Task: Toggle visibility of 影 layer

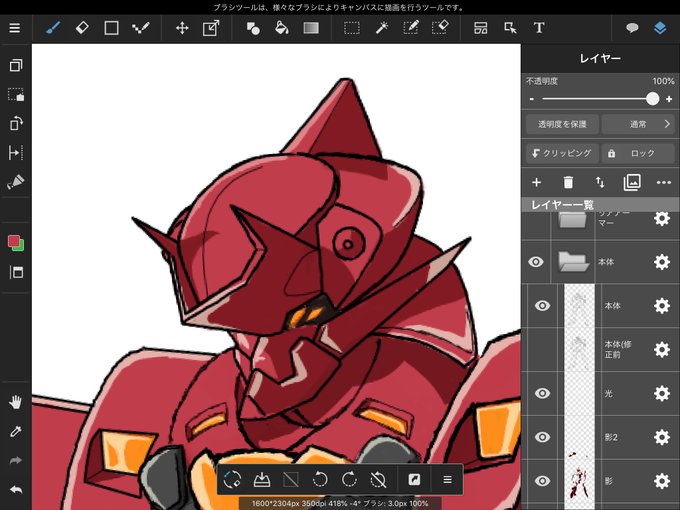Action: point(542,481)
